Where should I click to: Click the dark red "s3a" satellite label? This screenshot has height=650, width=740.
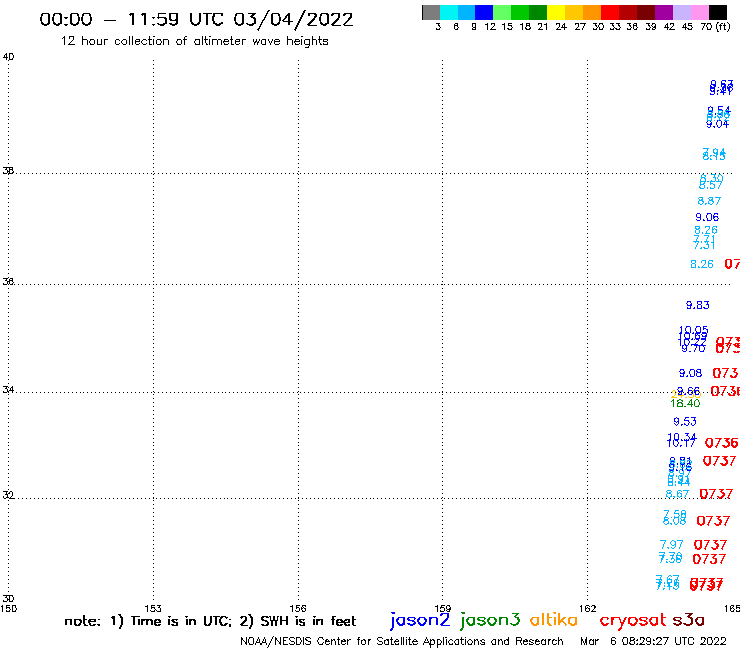pos(689,620)
